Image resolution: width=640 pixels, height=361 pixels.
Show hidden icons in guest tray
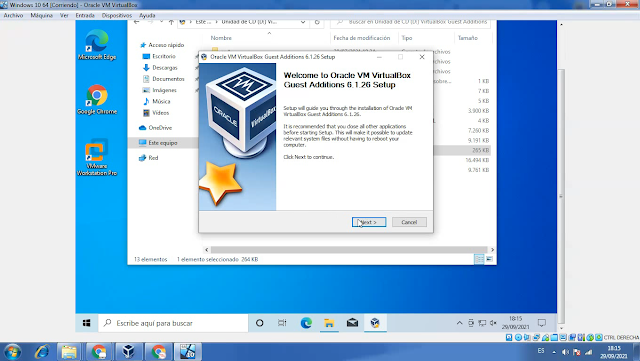(460, 323)
